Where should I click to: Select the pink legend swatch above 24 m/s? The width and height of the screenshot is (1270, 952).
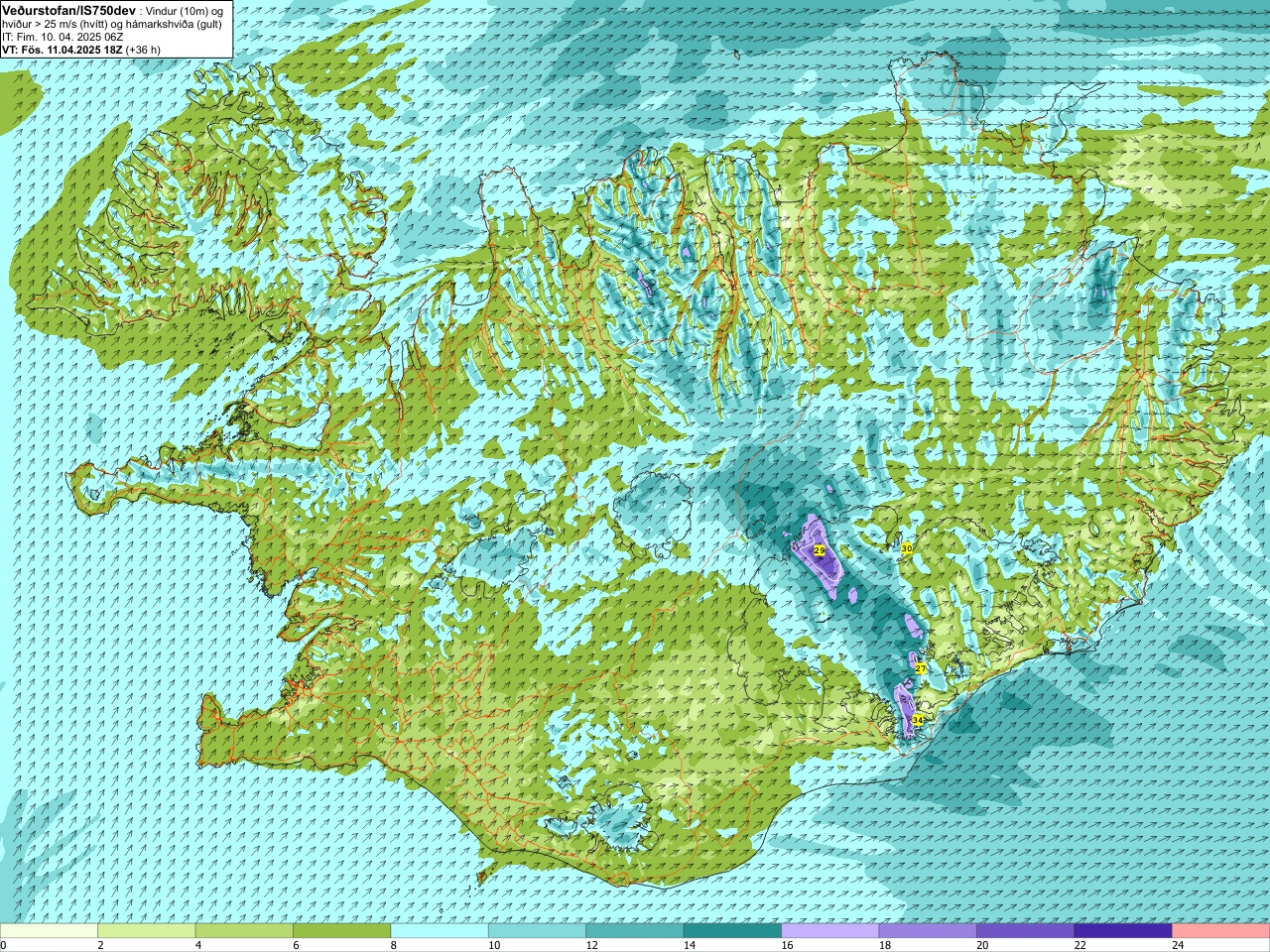[1221, 931]
